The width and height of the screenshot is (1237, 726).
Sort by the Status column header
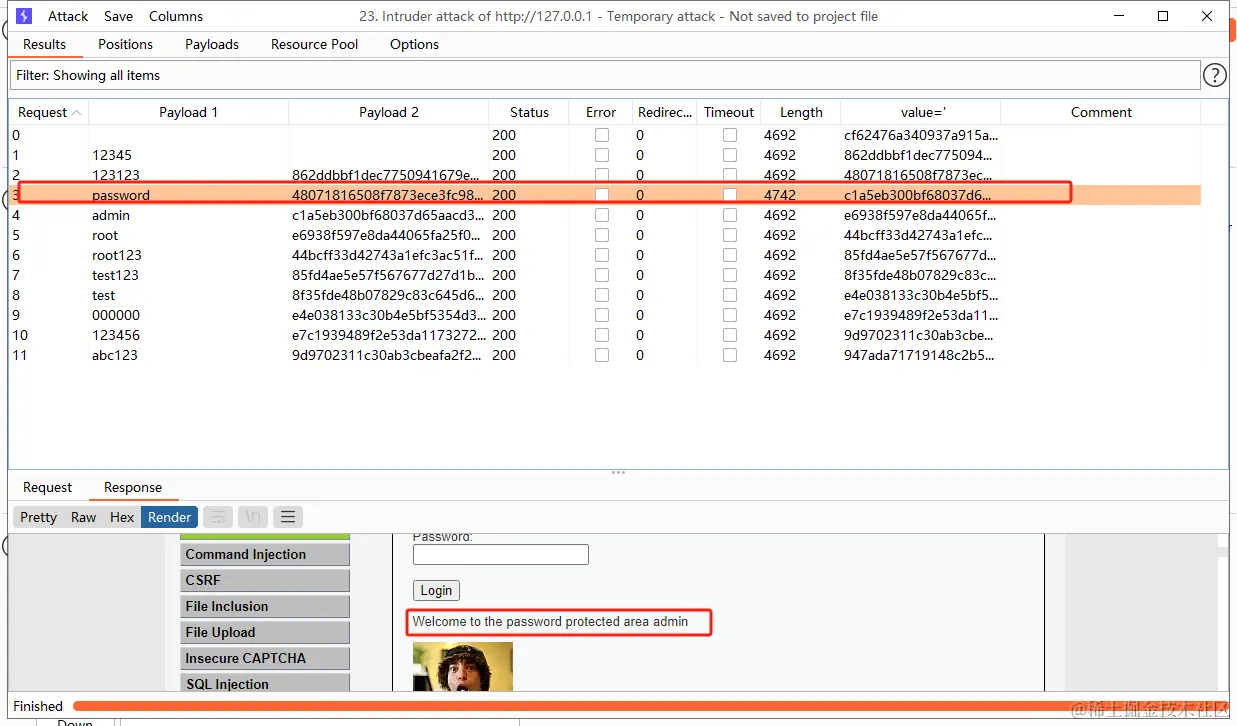pyautogui.click(x=529, y=112)
